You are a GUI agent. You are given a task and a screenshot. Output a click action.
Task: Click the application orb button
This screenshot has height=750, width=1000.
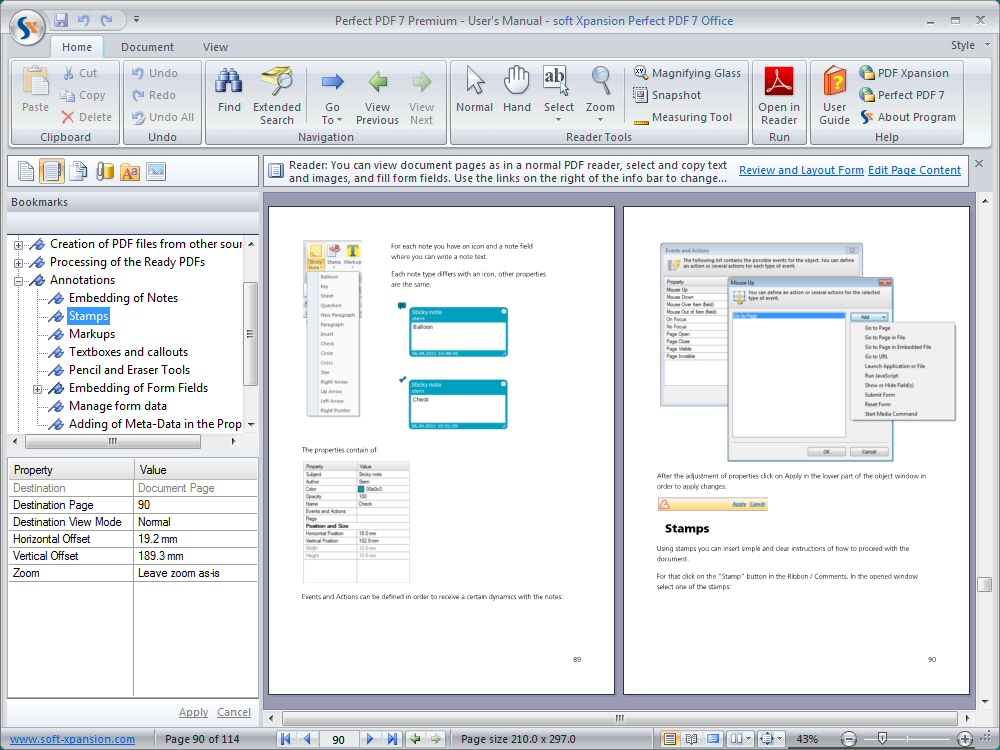click(x=27, y=27)
